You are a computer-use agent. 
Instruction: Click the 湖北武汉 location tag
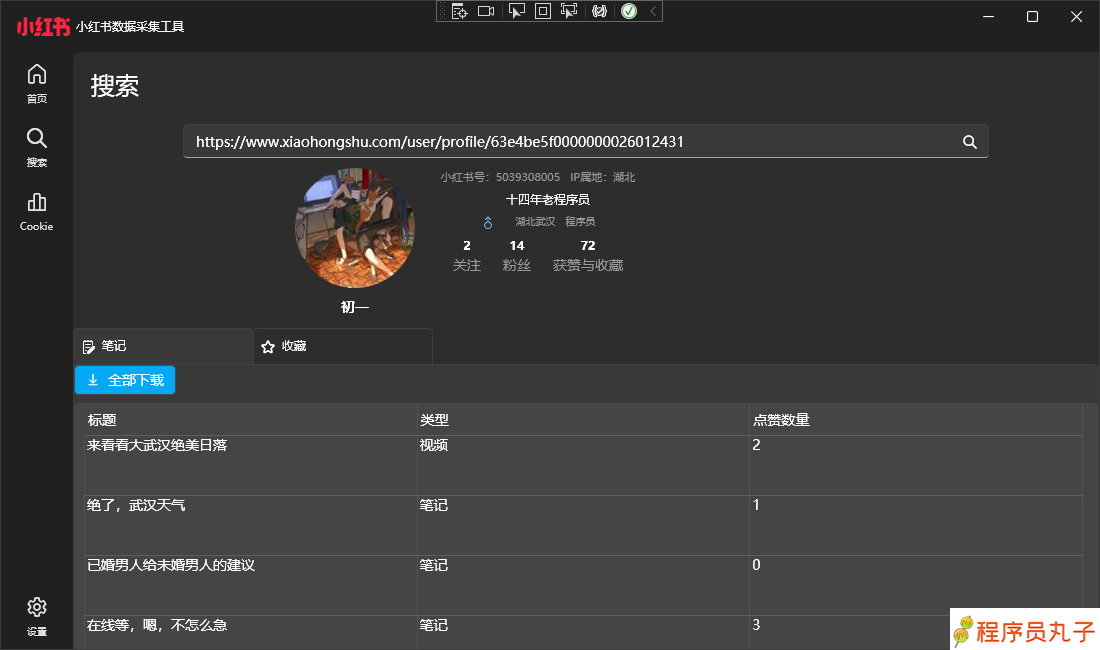coord(535,222)
